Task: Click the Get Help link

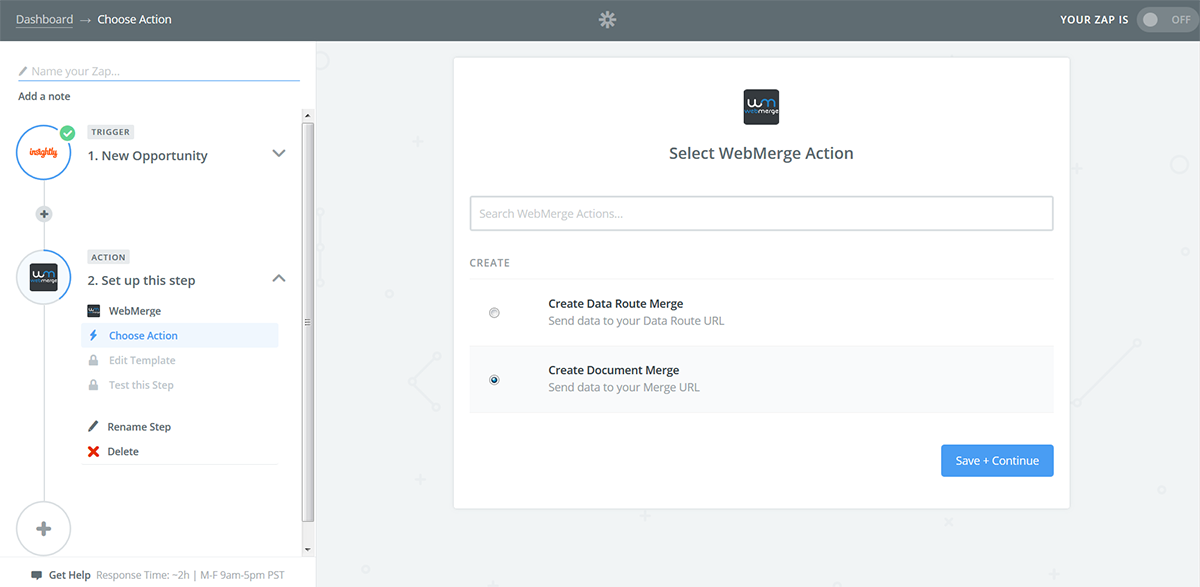Action: [70, 575]
